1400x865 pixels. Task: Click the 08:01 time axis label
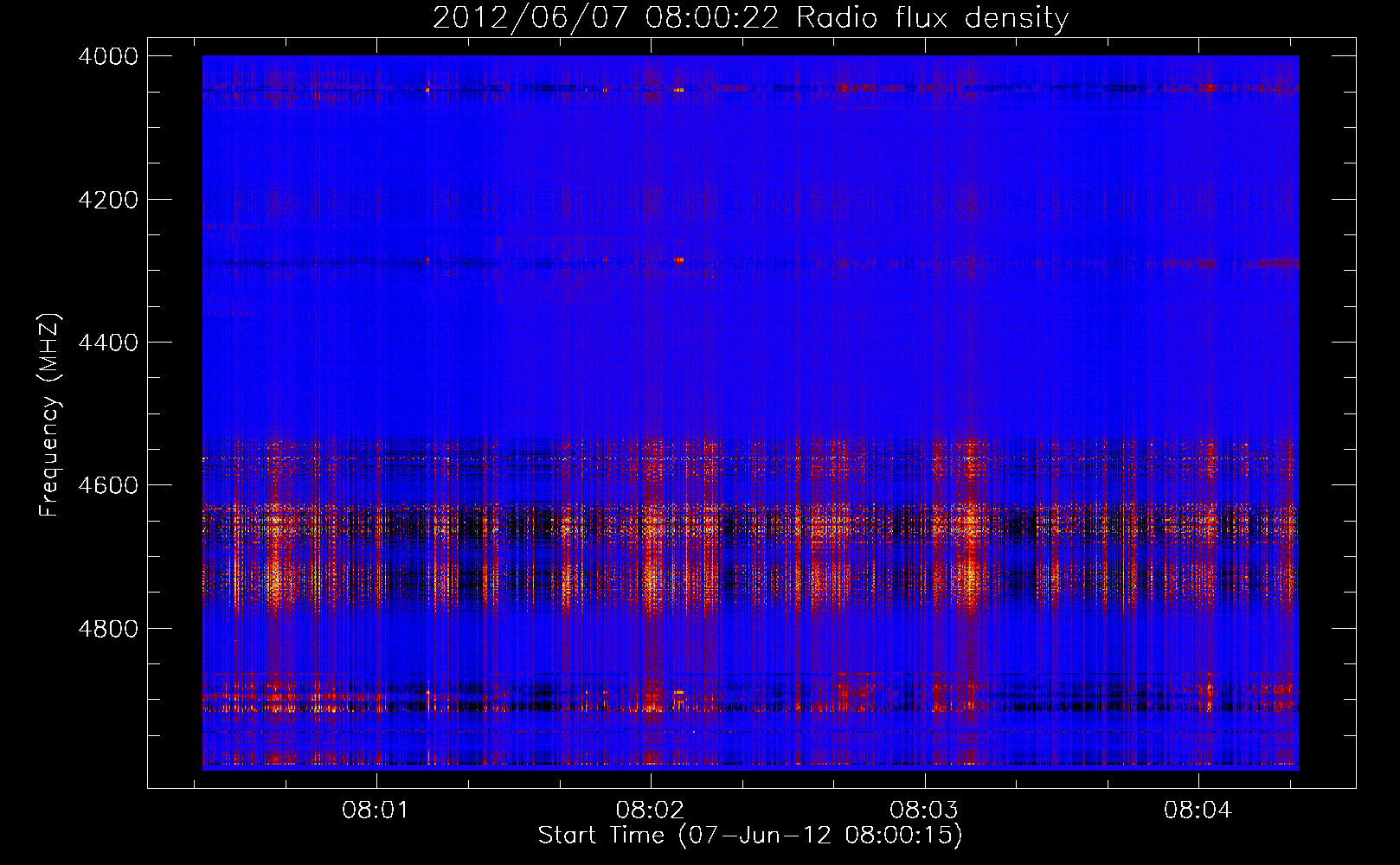[376, 811]
